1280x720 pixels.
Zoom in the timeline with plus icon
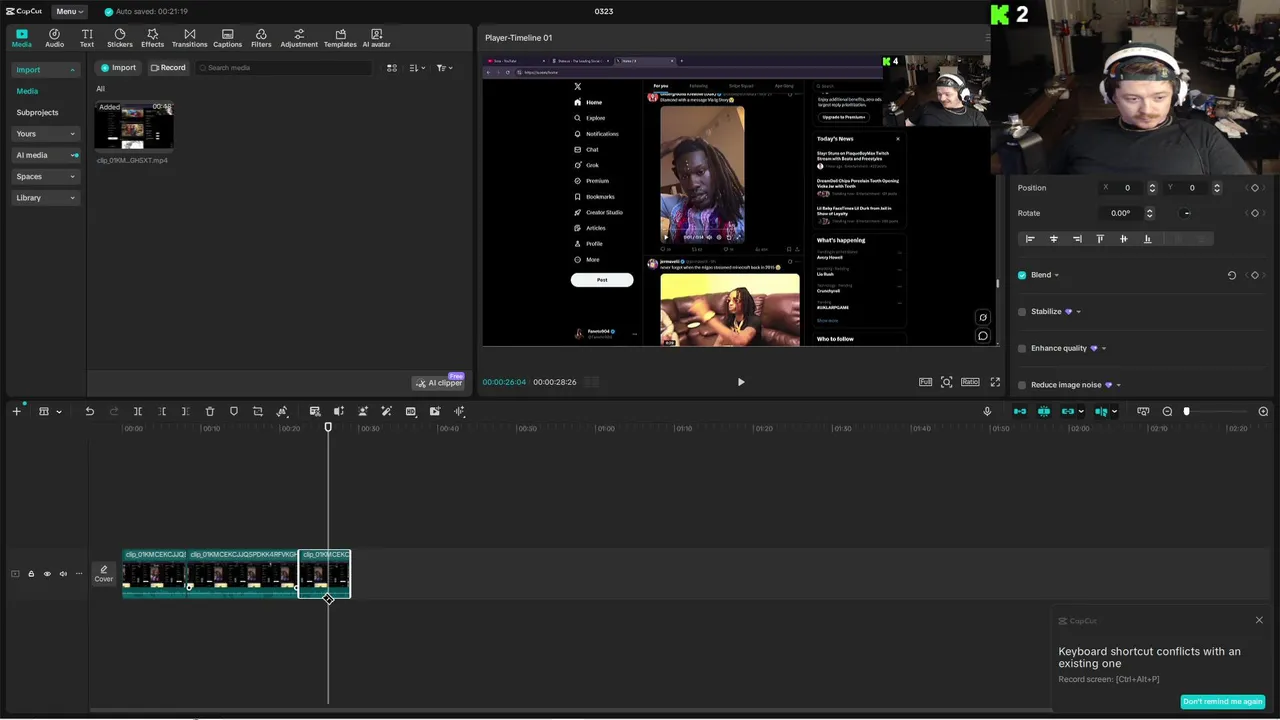pyautogui.click(x=1263, y=411)
